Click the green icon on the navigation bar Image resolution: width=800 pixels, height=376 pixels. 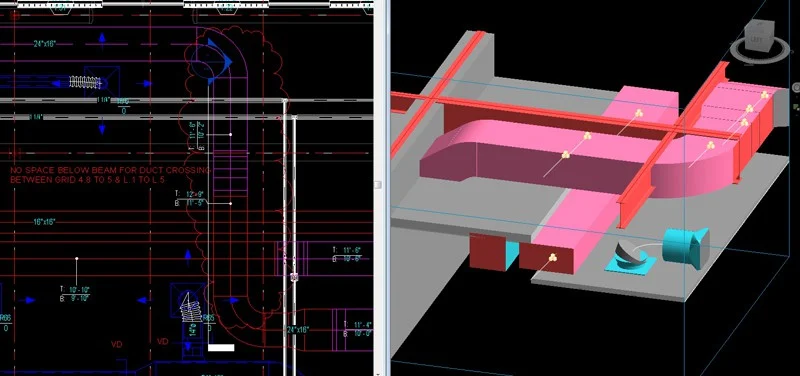pyautogui.click(x=796, y=107)
